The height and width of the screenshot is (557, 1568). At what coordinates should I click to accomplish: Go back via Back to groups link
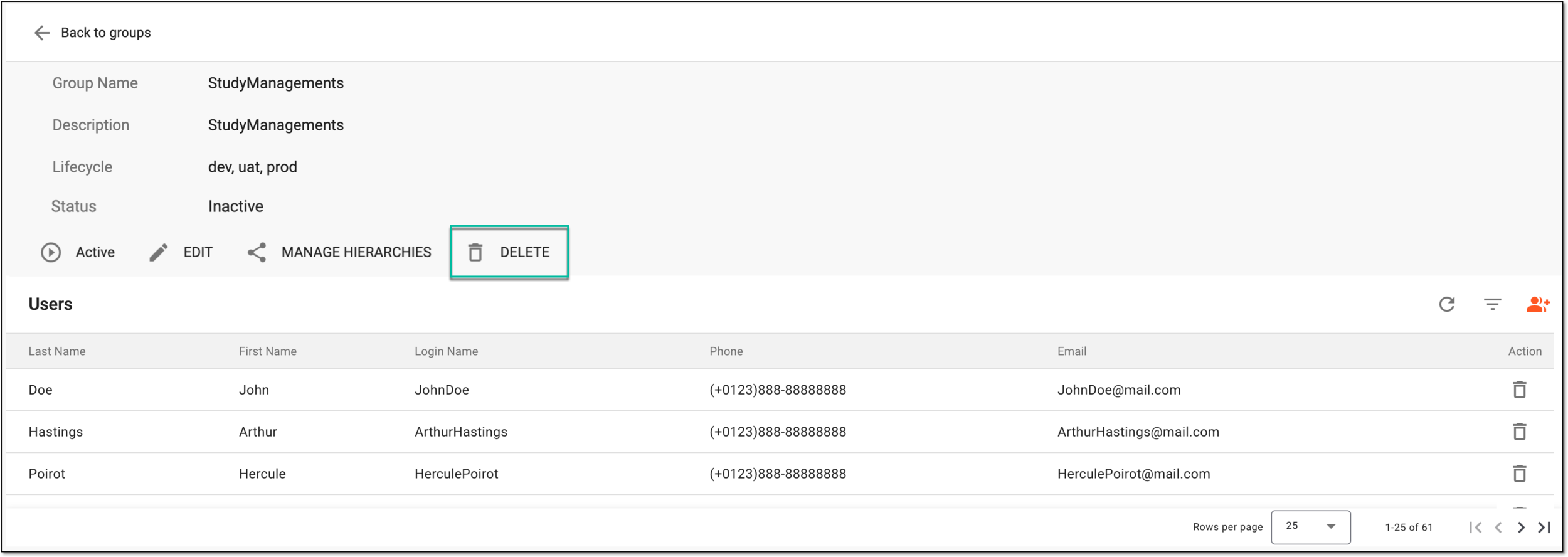[105, 33]
